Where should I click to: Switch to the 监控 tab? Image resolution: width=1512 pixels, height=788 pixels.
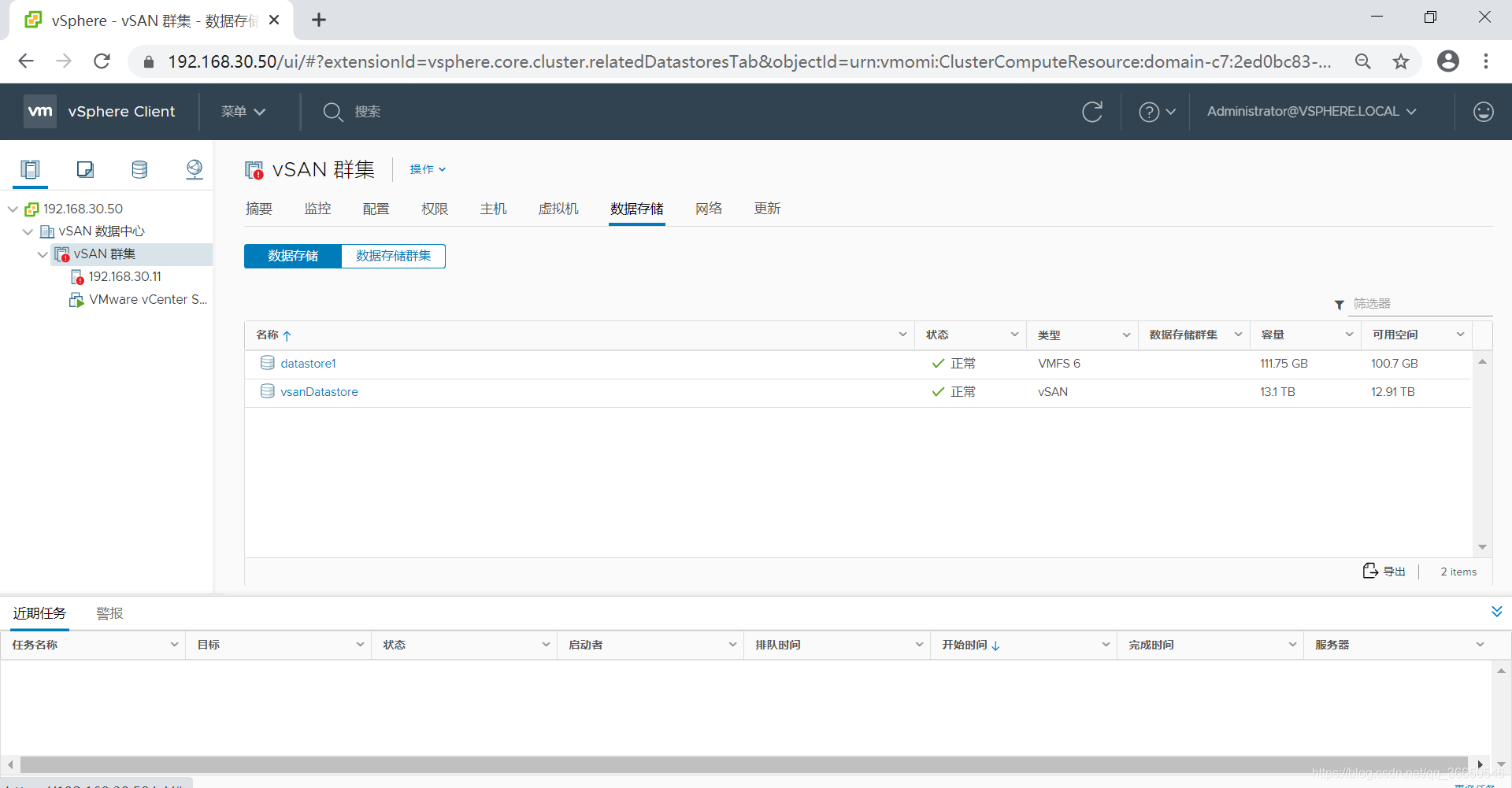(x=317, y=209)
